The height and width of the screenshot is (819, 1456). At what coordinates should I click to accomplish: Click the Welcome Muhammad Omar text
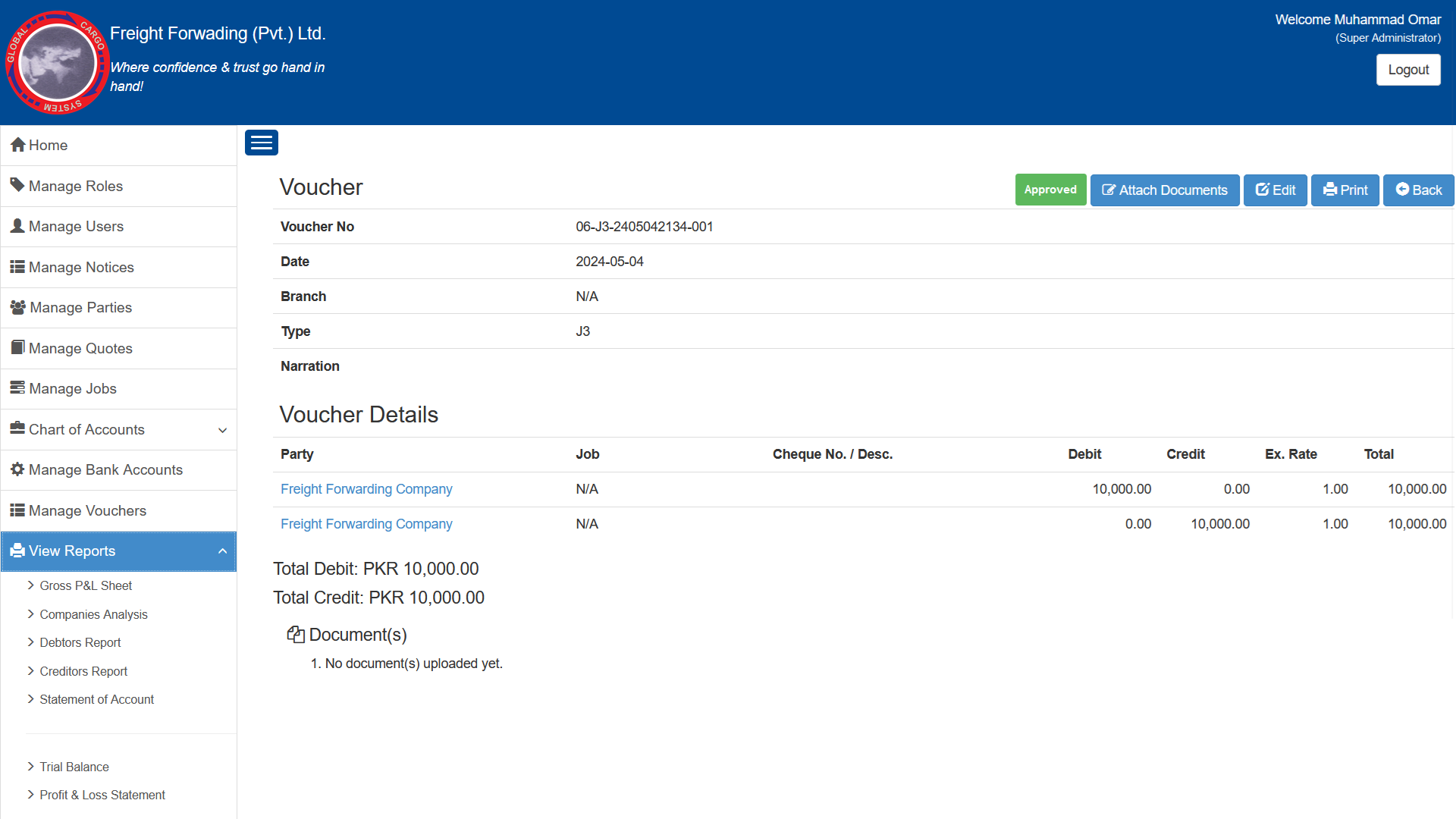1358,20
